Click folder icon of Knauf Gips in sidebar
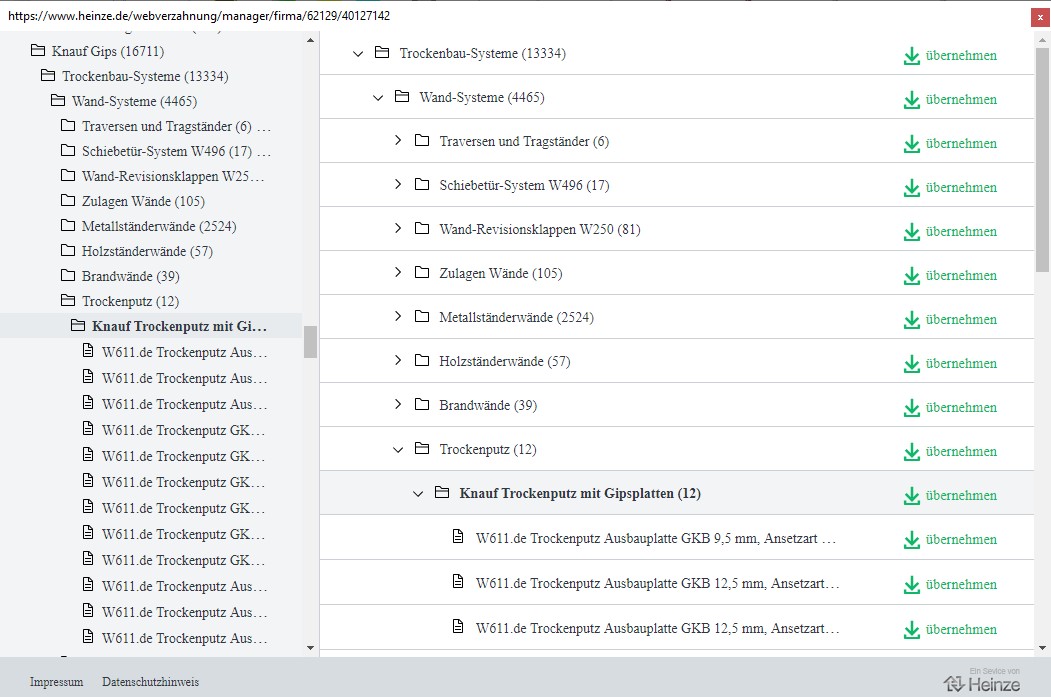The image size is (1051, 697). [x=38, y=50]
